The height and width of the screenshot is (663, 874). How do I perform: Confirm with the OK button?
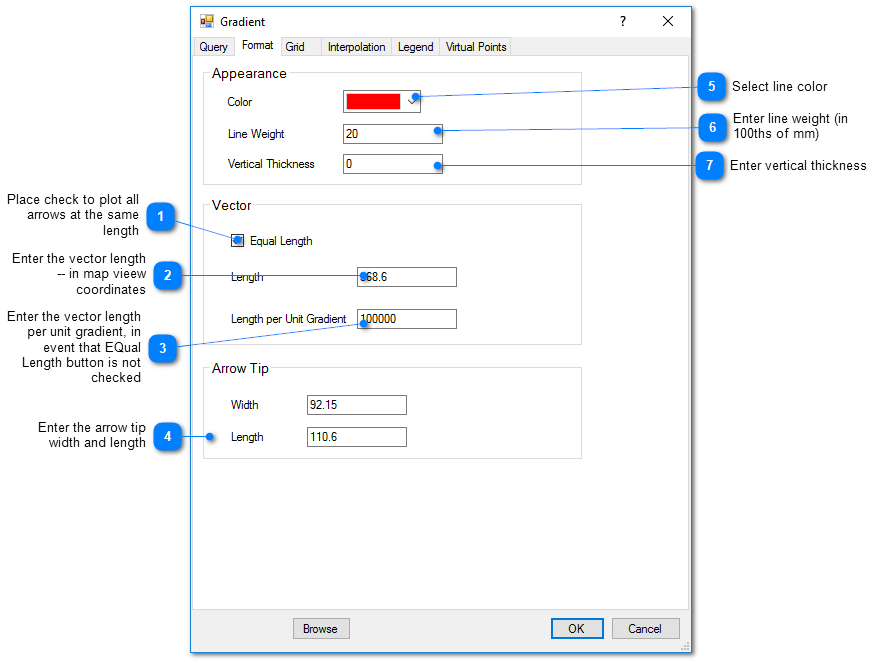(576, 629)
